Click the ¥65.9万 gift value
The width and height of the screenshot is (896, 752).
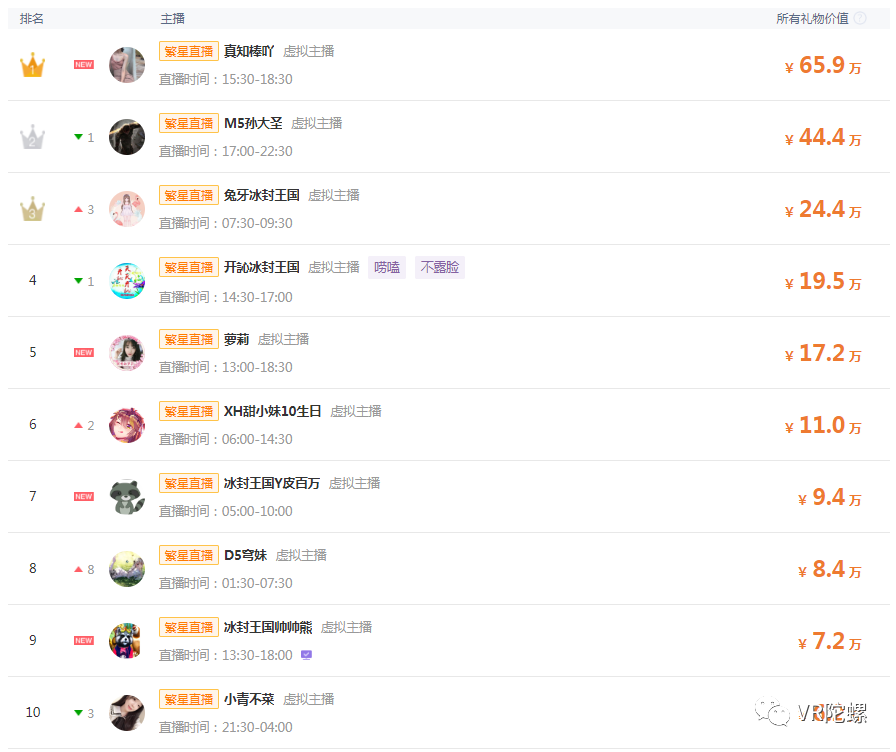click(823, 65)
